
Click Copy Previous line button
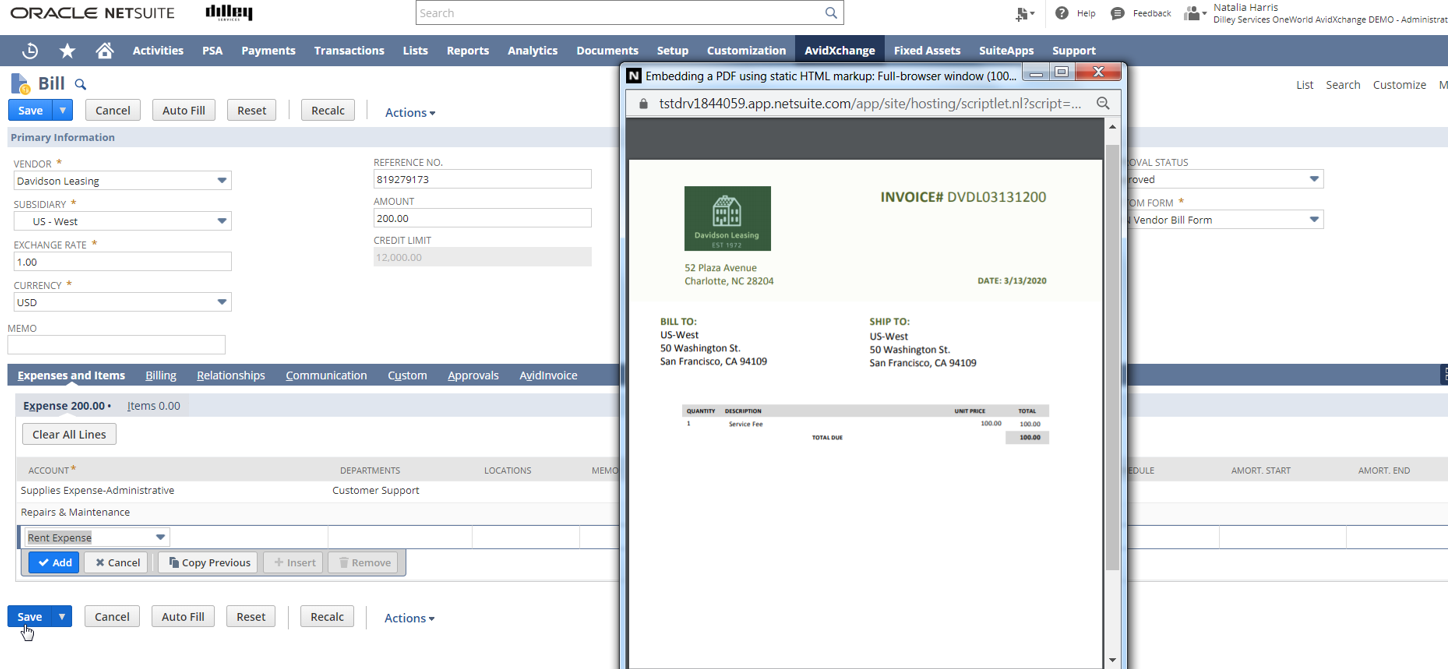pyautogui.click(x=208, y=562)
